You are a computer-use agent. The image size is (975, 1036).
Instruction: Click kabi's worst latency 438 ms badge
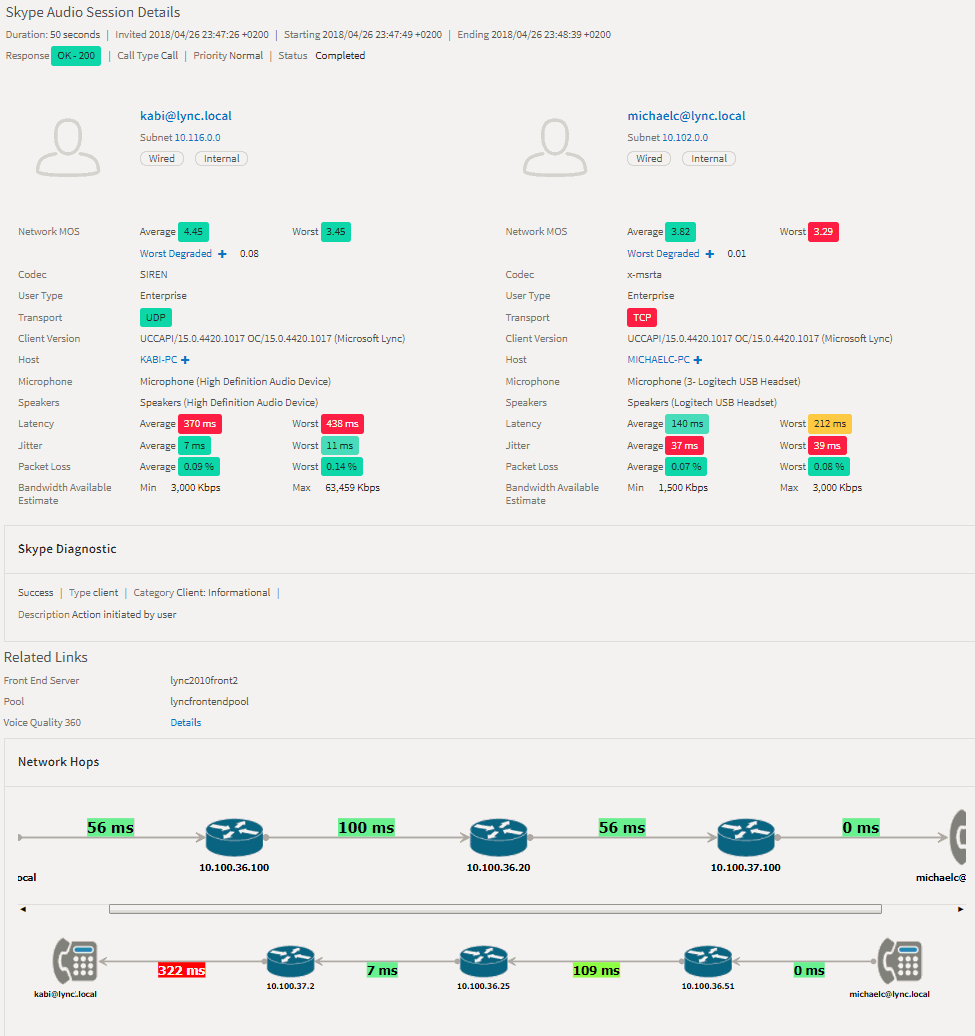tap(342, 424)
